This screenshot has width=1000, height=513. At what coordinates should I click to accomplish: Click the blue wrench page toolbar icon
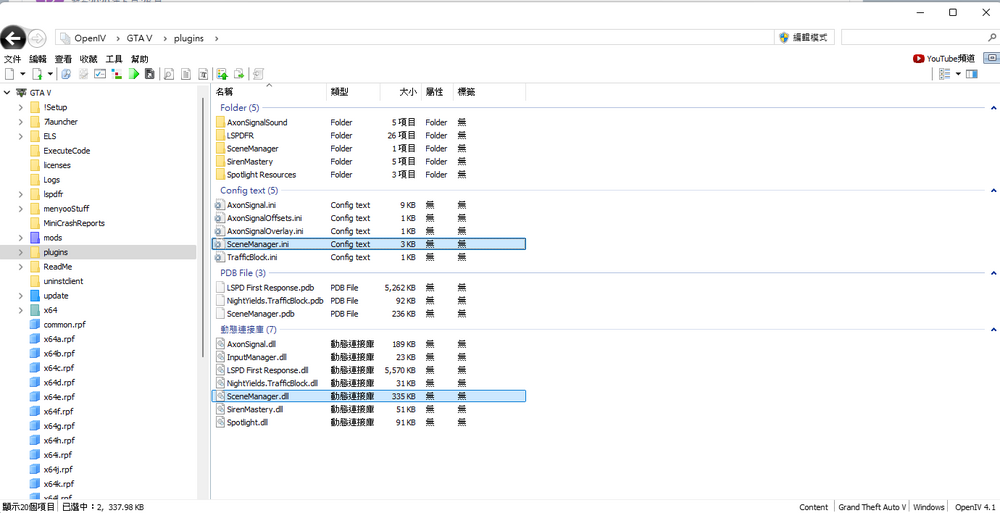(x=66, y=74)
